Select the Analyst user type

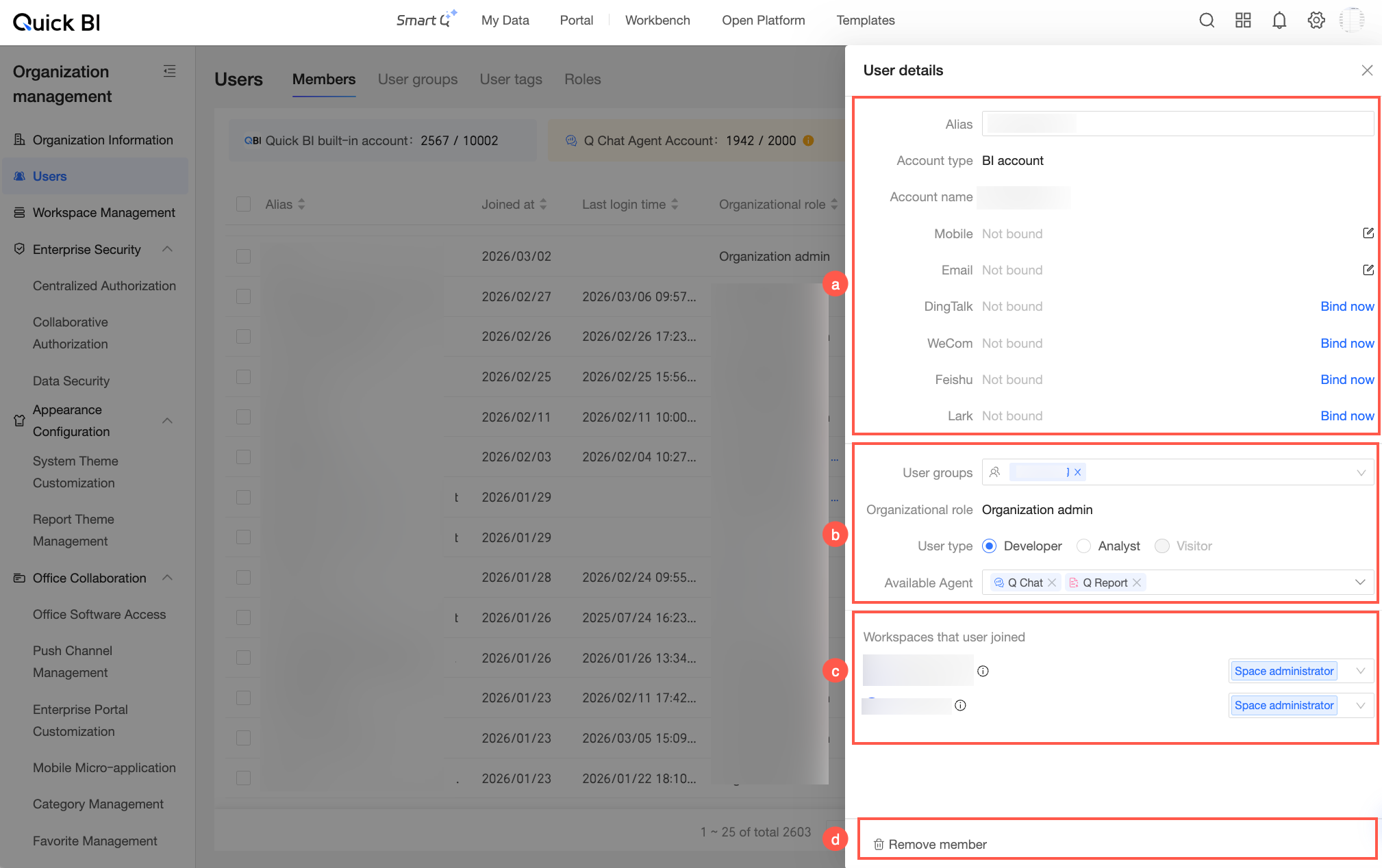pyautogui.click(x=1083, y=546)
